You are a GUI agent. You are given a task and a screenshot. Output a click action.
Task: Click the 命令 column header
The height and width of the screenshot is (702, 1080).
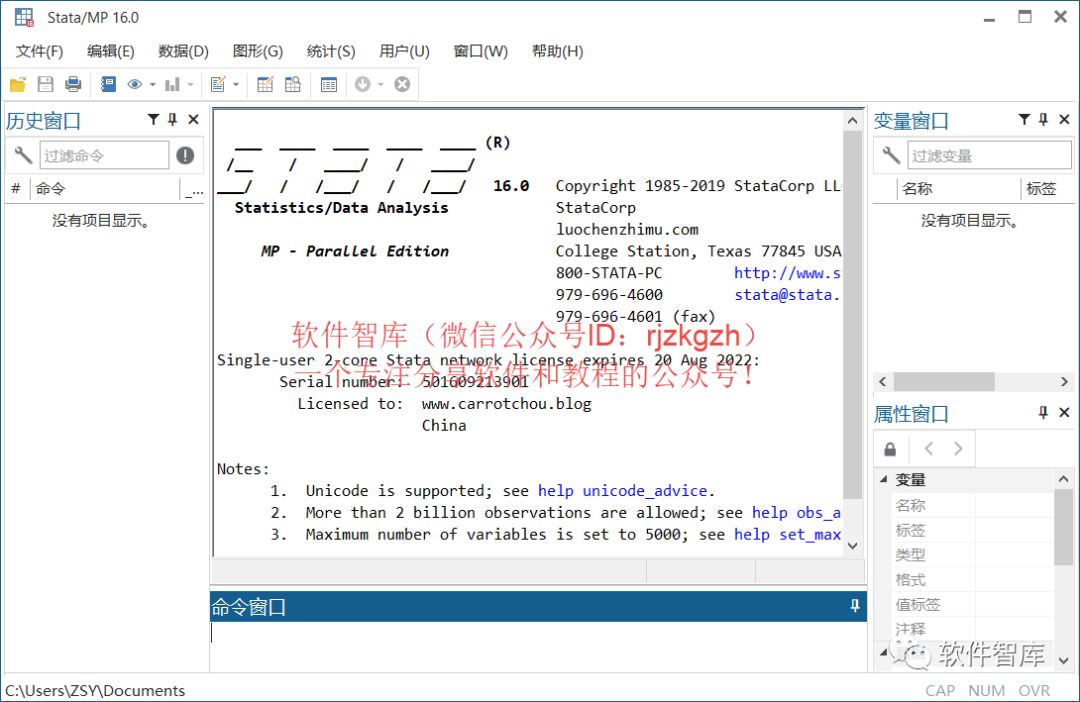pyautogui.click(x=105, y=188)
